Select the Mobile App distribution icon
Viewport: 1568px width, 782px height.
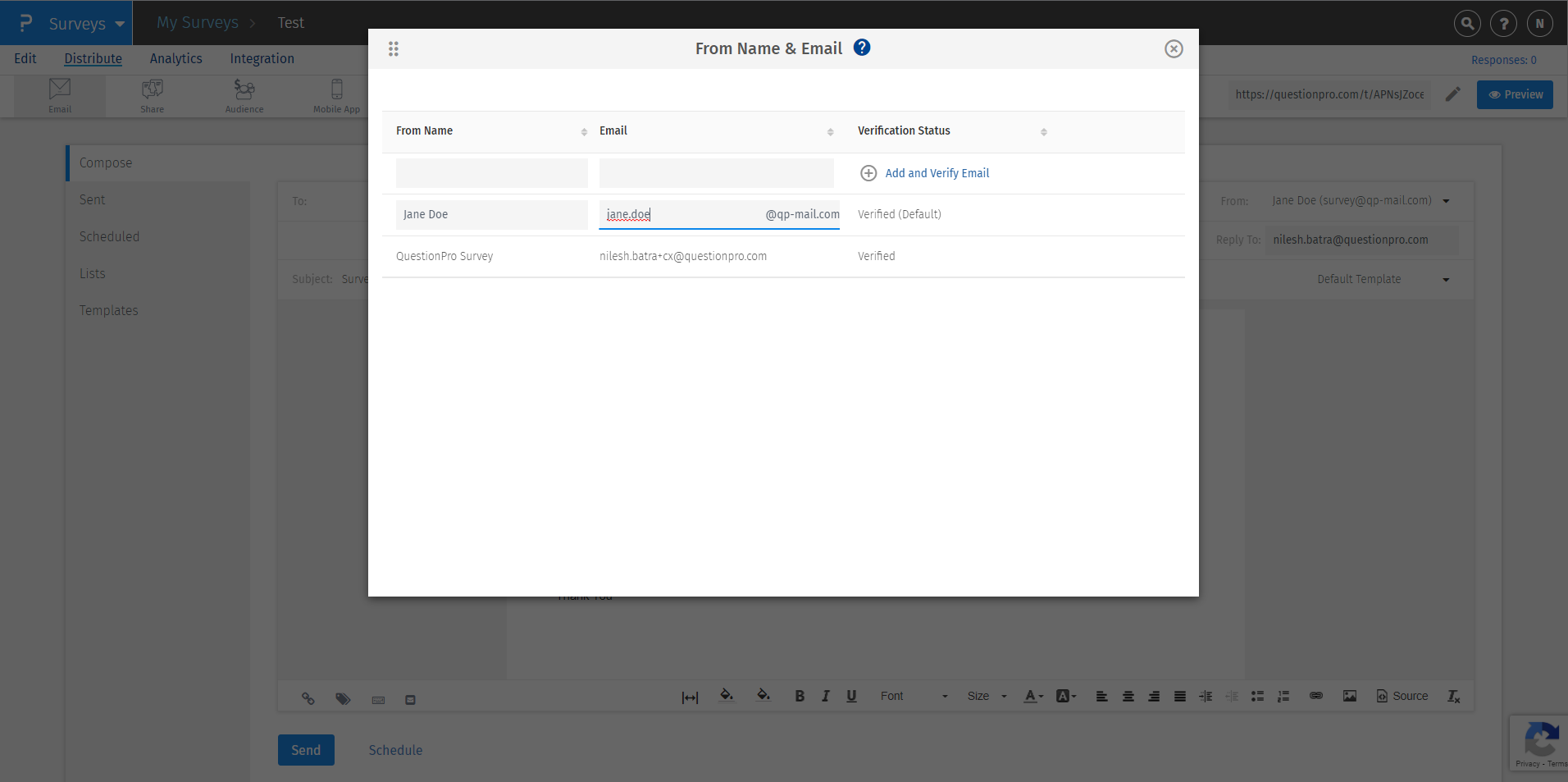point(336,95)
